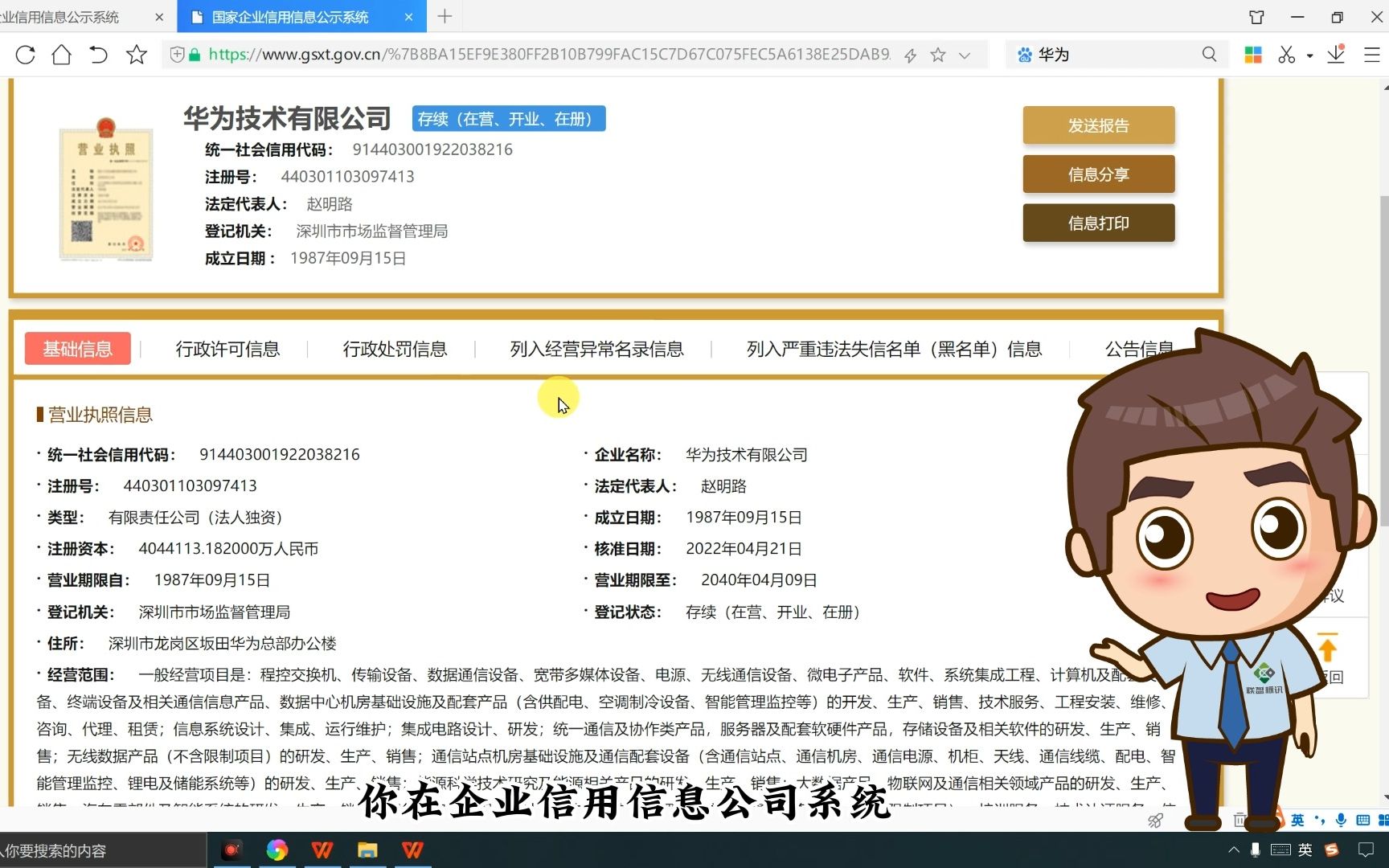Click the security shield icon in address bar

point(177,55)
